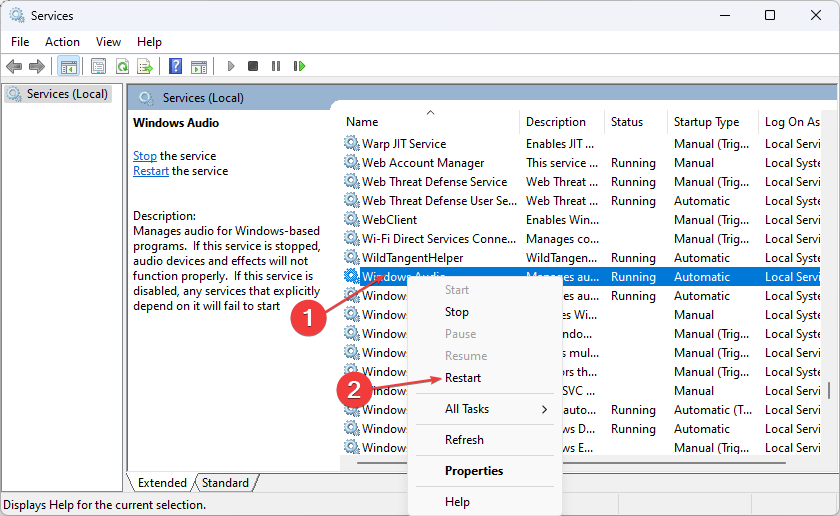Click the Properties toolbar icon
The image size is (840, 516).
98,66
